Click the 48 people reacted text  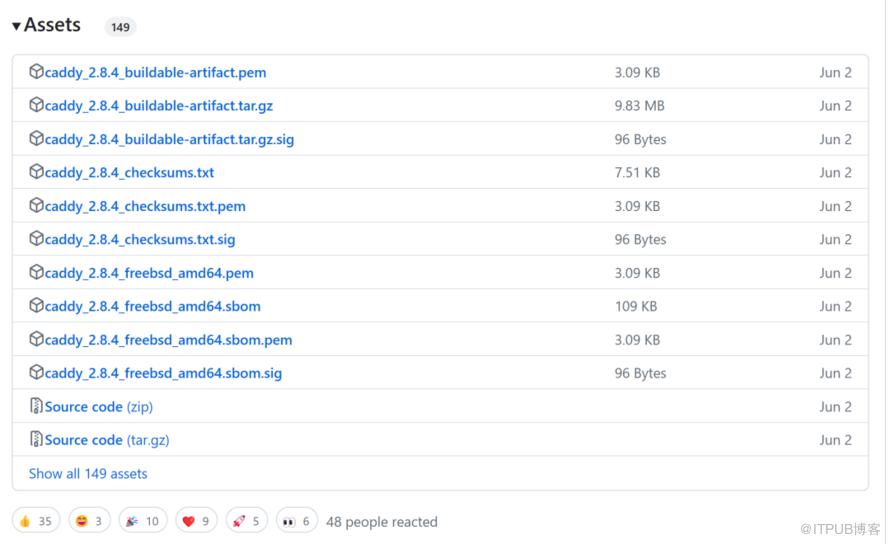click(381, 522)
